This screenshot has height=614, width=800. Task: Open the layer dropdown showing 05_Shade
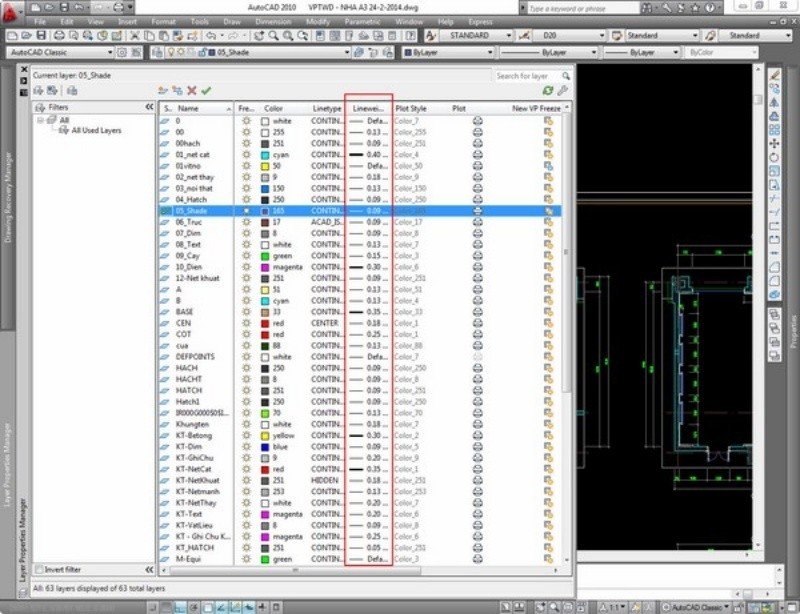tap(345, 53)
